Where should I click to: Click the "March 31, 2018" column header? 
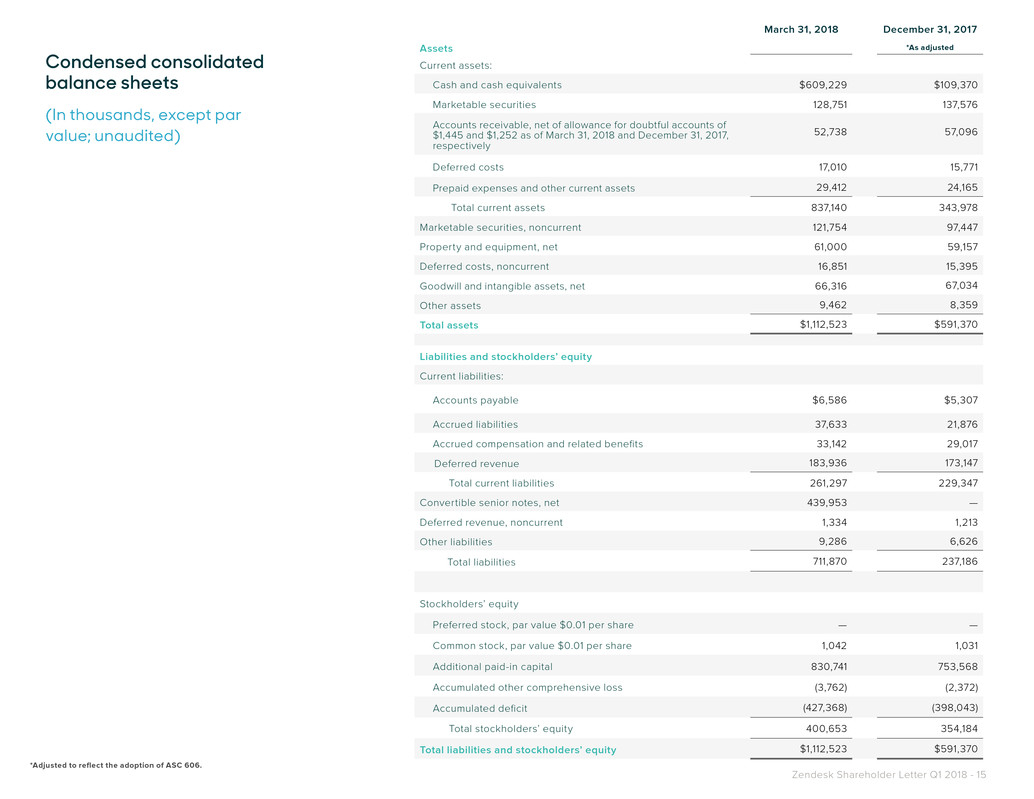(x=800, y=29)
